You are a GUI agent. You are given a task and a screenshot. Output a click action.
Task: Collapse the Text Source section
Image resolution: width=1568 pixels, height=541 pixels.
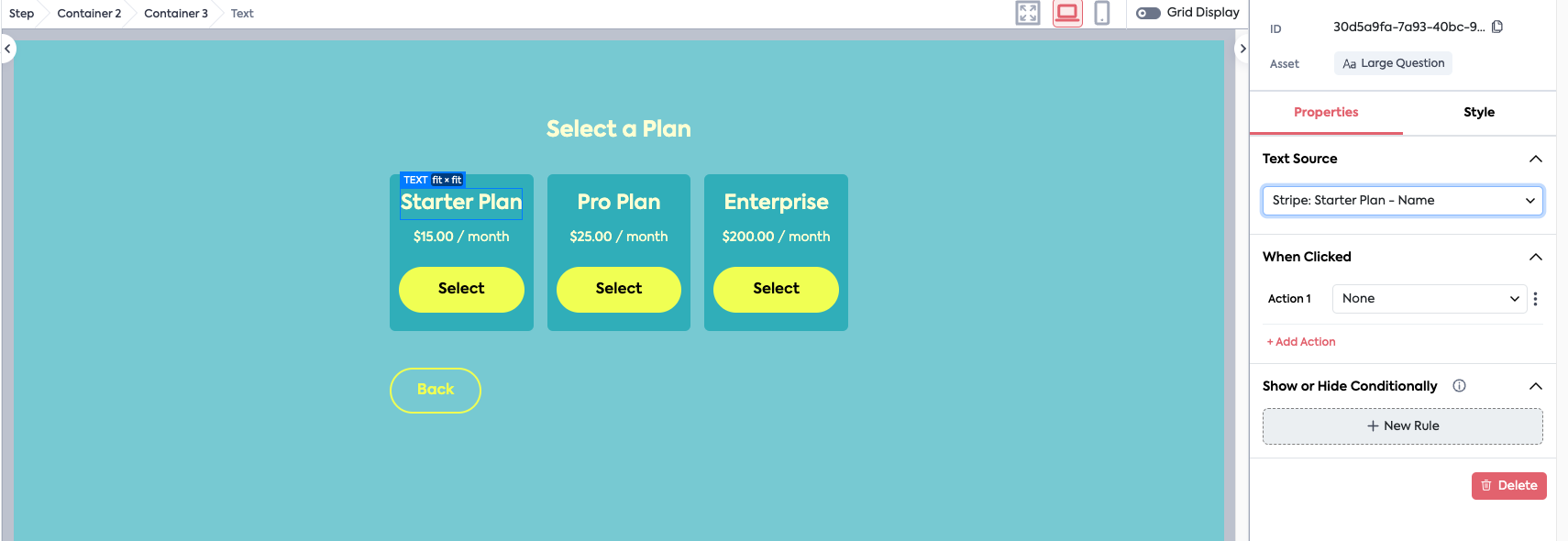(1535, 159)
